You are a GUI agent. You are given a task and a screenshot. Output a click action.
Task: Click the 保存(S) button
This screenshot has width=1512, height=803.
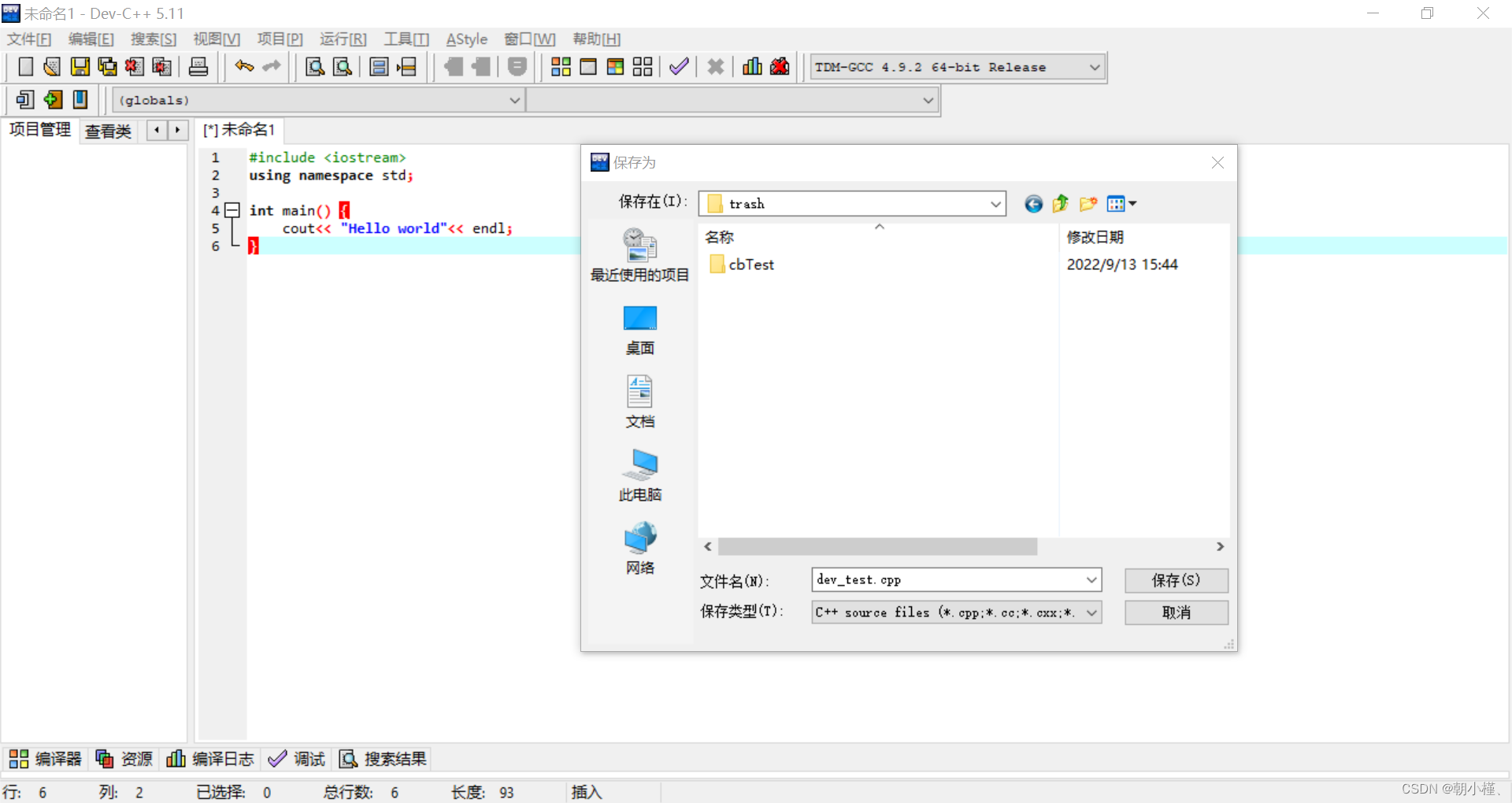tap(1177, 580)
